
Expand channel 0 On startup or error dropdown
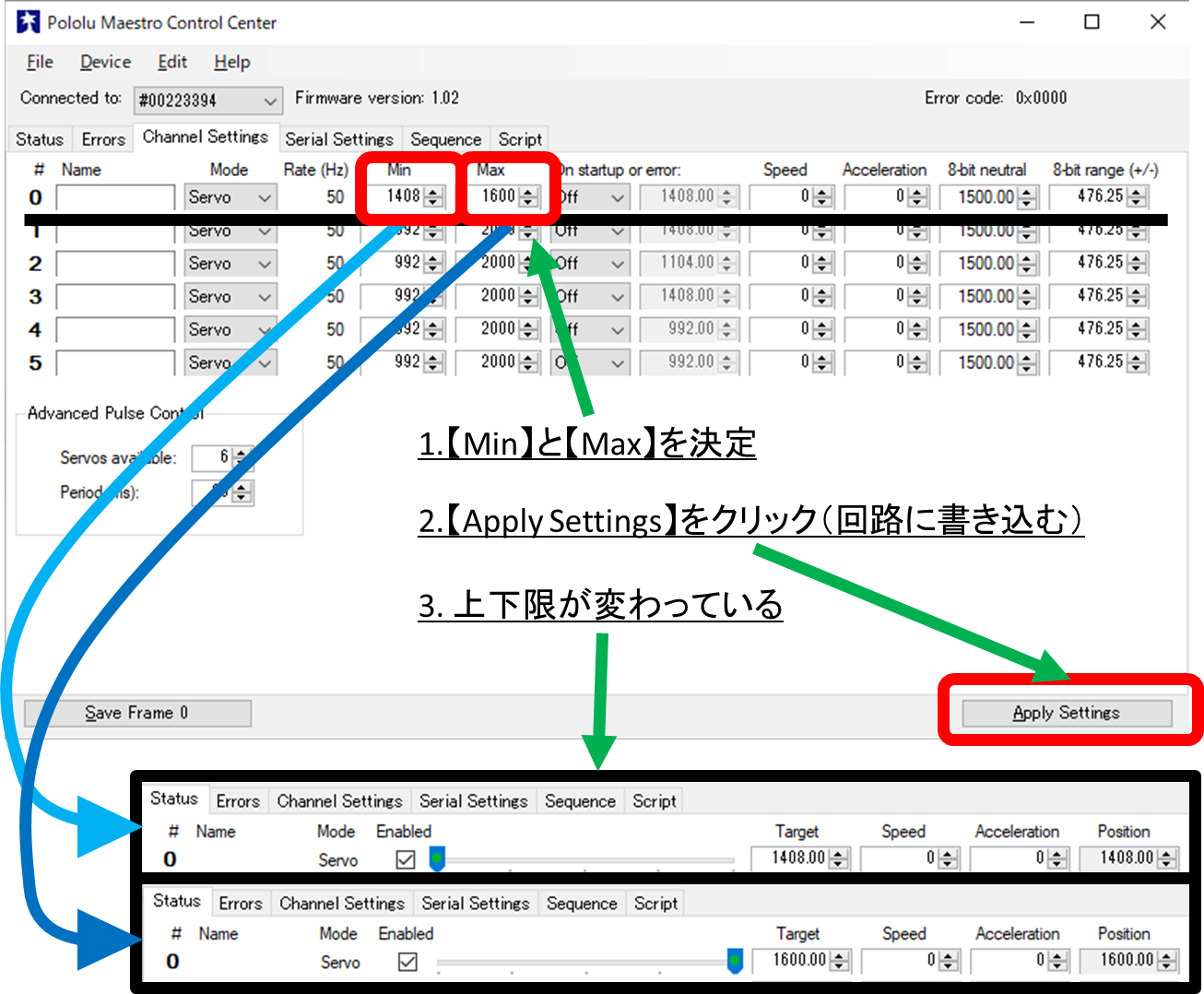point(593,197)
